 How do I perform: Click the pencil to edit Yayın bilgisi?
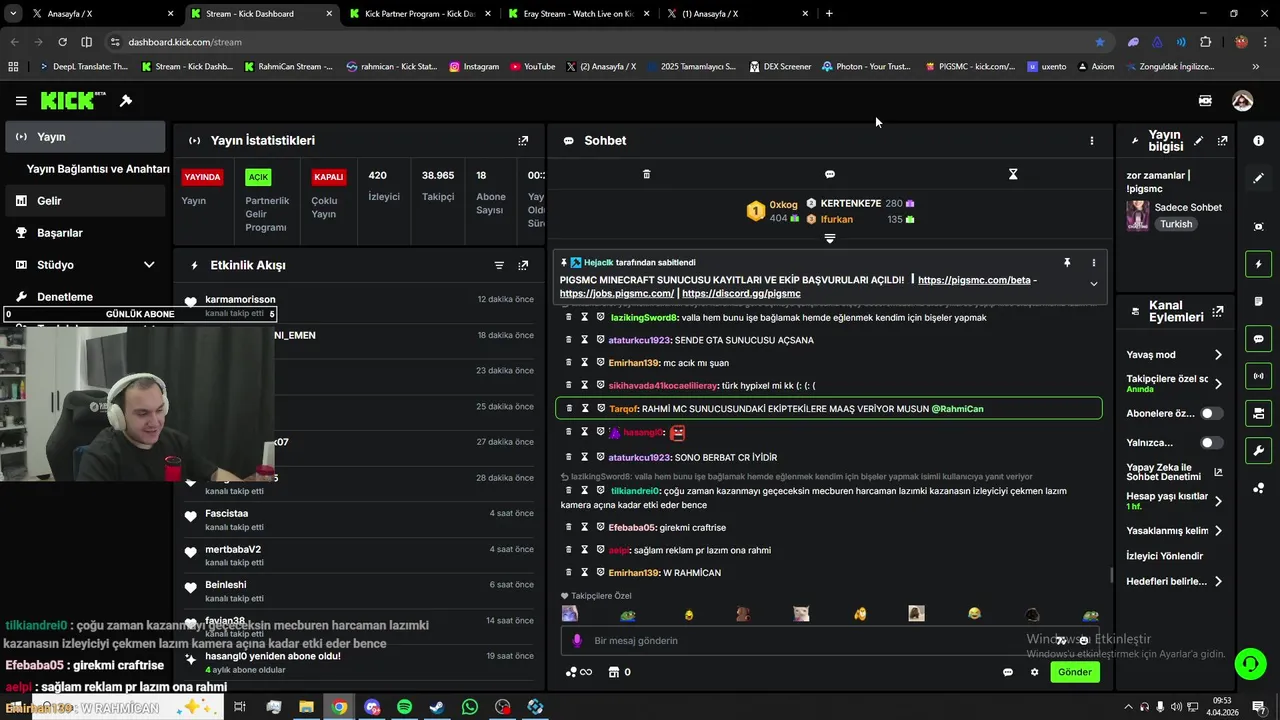(x=1198, y=141)
